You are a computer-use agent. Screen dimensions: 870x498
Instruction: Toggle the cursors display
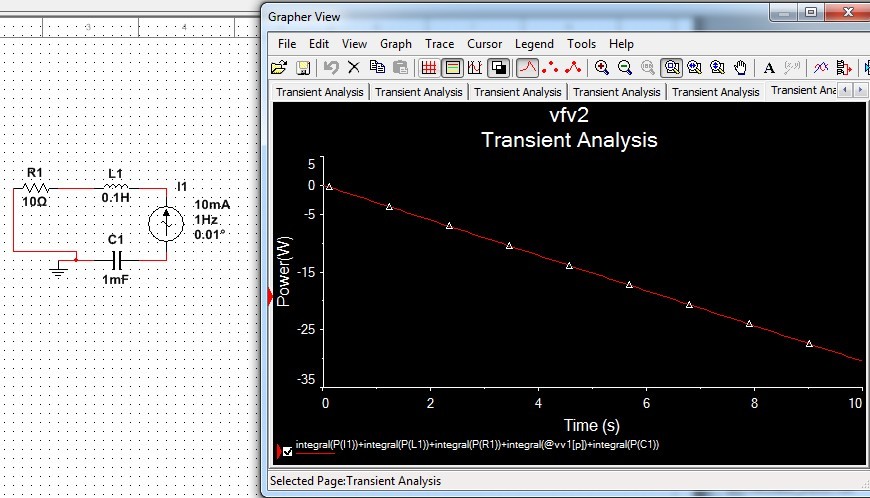pyautogui.click(x=475, y=68)
